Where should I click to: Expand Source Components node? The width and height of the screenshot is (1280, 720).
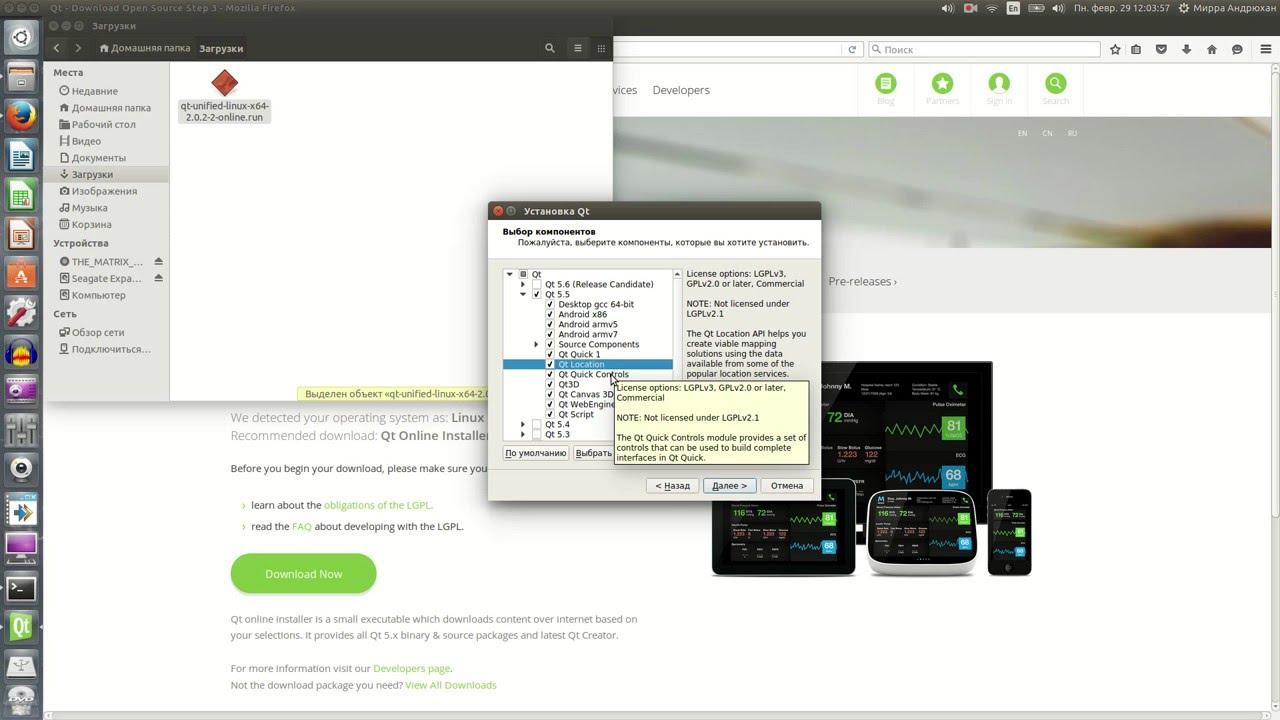point(537,344)
